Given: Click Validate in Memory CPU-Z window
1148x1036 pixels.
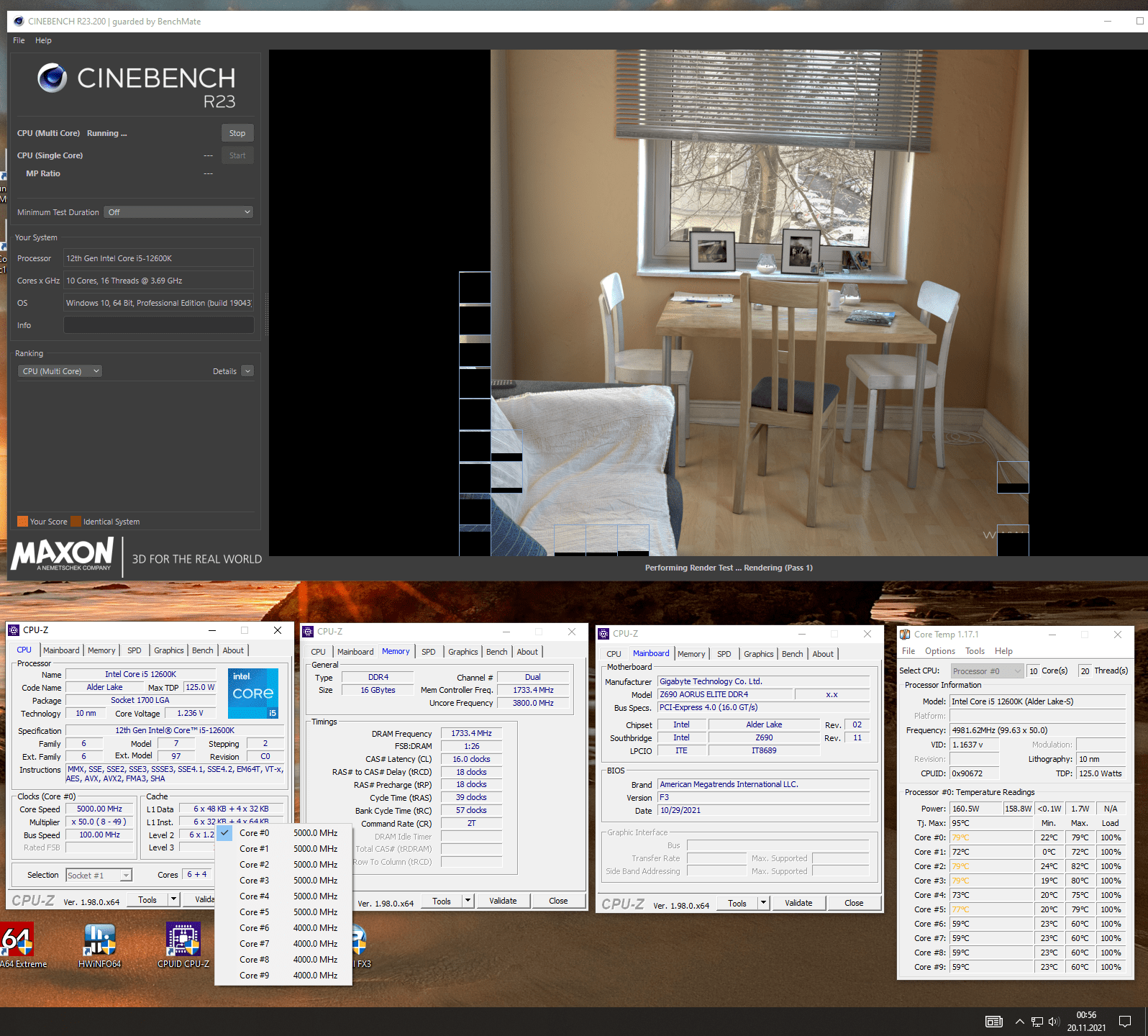Looking at the screenshot, I should (x=503, y=901).
